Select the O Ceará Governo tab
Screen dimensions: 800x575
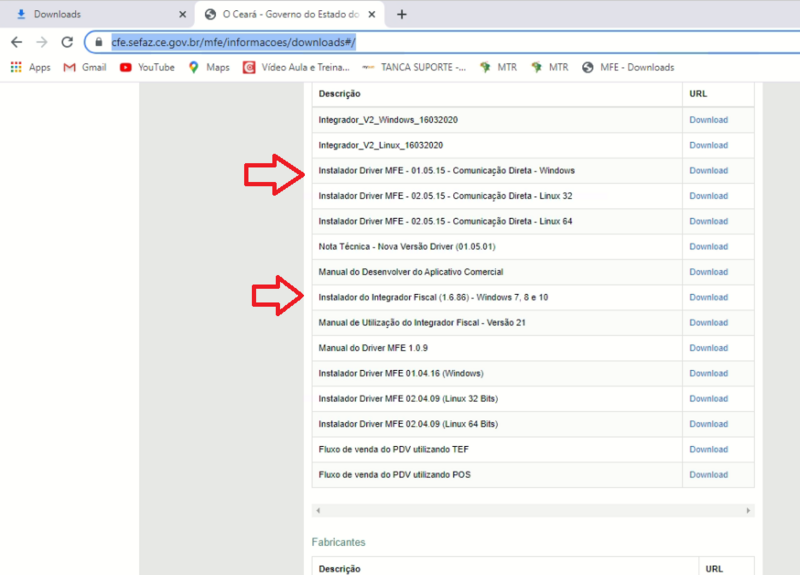coord(289,14)
